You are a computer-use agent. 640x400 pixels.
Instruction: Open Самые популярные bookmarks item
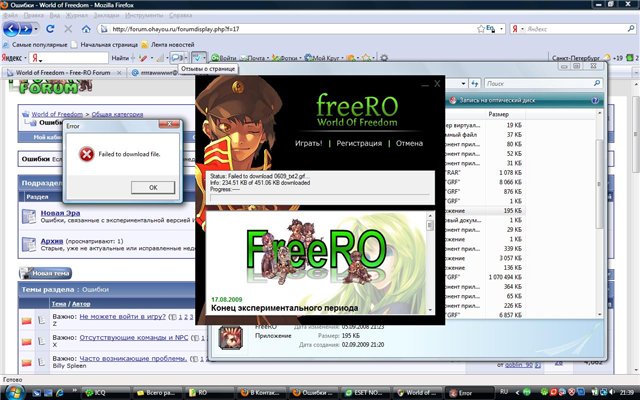coord(35,44)
